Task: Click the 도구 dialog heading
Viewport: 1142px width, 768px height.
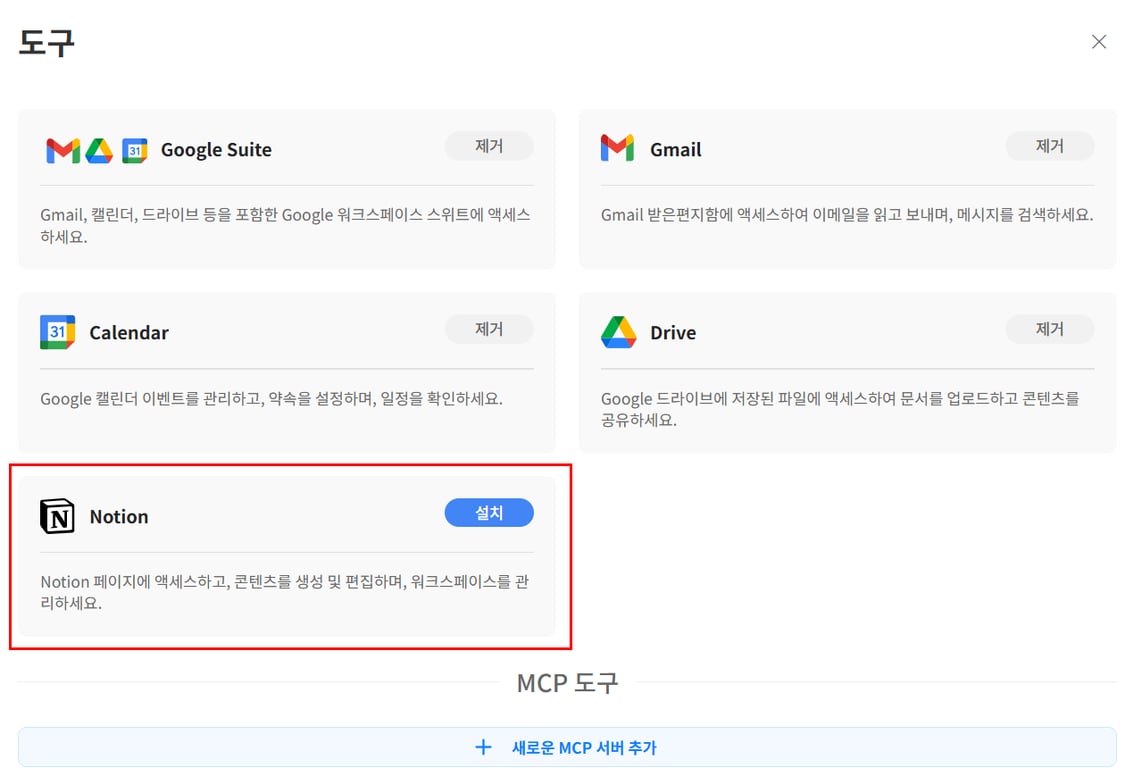Action: tap(47, 42)
